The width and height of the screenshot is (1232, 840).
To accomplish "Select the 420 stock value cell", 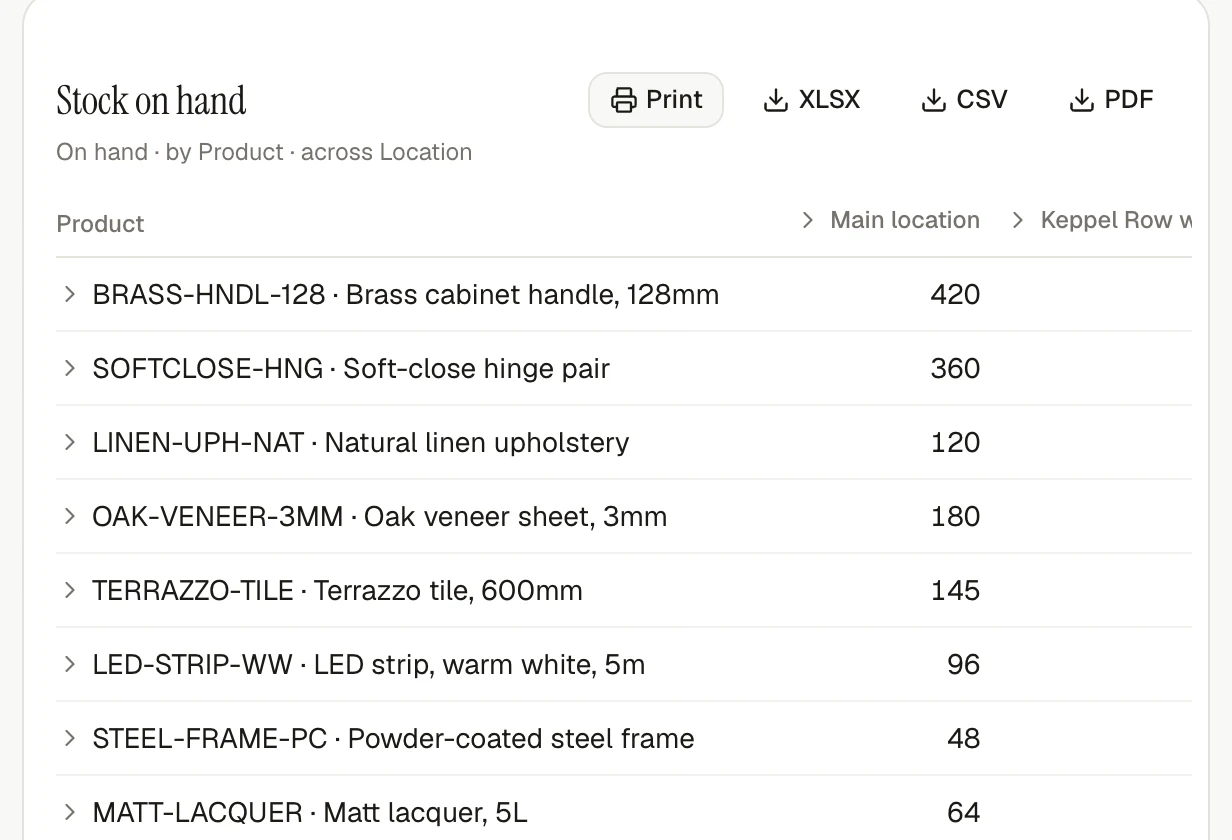I will coord(955,295).
